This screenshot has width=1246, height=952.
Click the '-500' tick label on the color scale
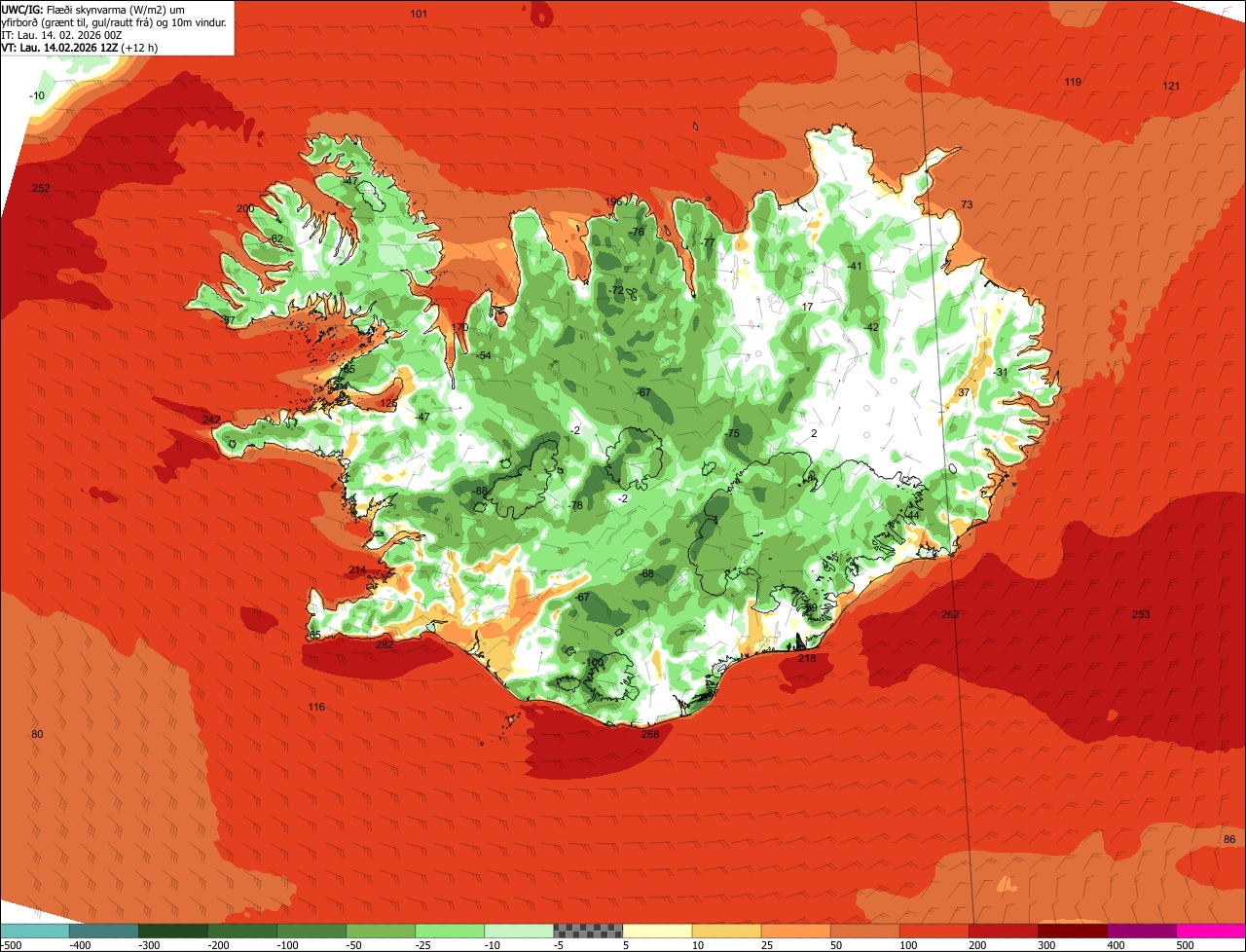tap(12, 945)
